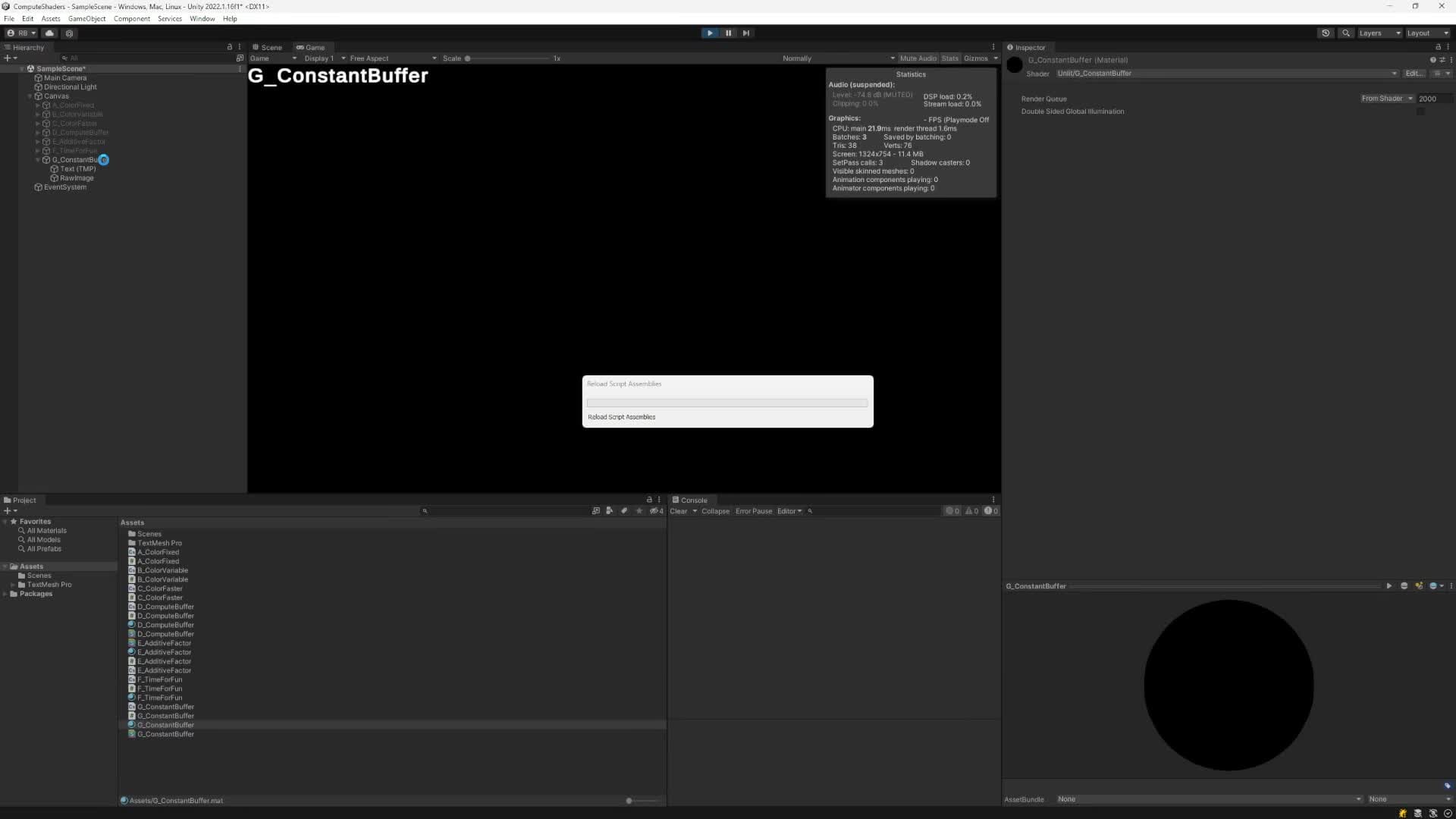This screenshot has width=1456, height=819.
Task: Toggle Error Pause in the Console
Action: pyautogui.click(x=753, y=510)
